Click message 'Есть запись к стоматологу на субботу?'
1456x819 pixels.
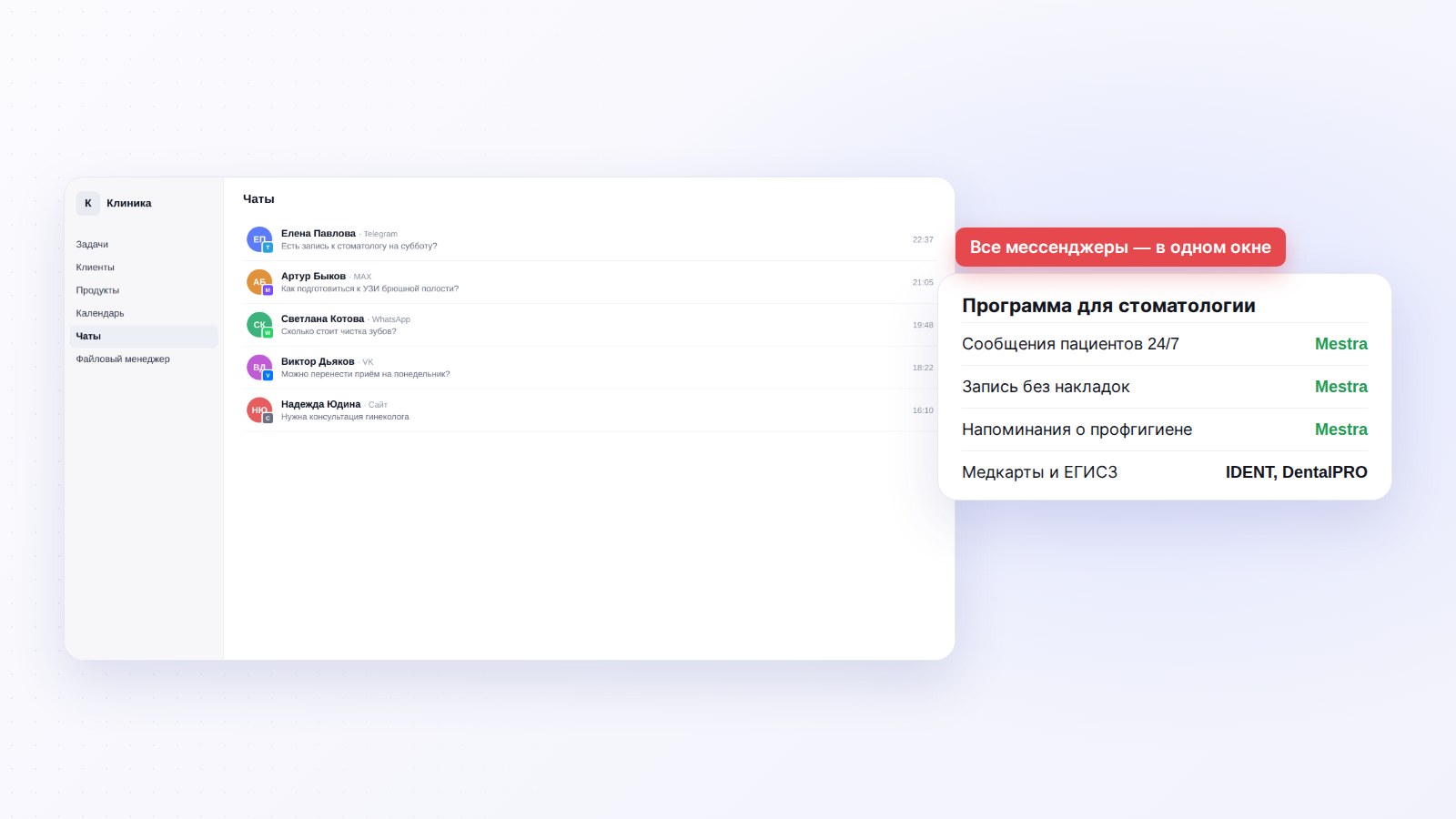pyautogui.click(x=359, y=246)
